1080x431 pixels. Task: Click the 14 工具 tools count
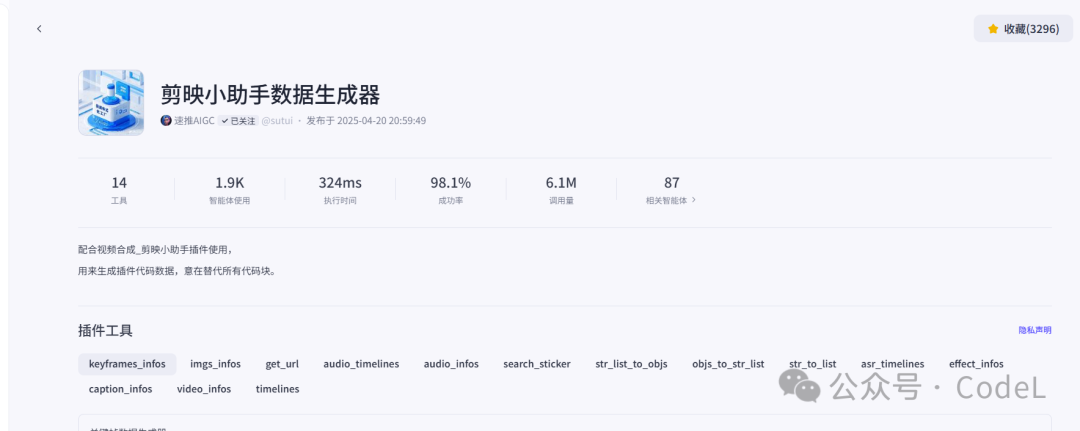coord(119,191)
